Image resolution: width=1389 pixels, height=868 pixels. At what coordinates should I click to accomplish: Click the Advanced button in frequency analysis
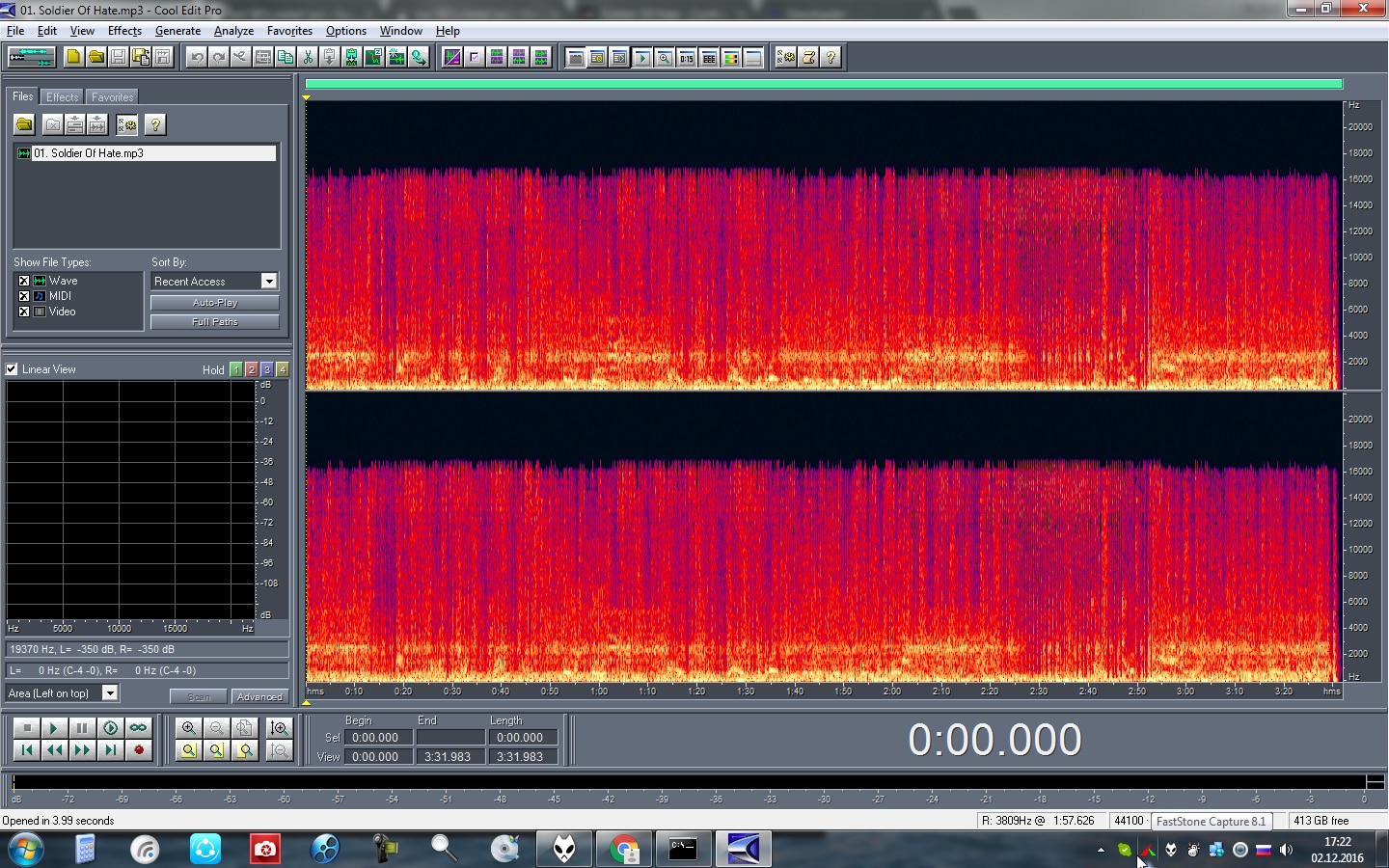click(259, 696)
